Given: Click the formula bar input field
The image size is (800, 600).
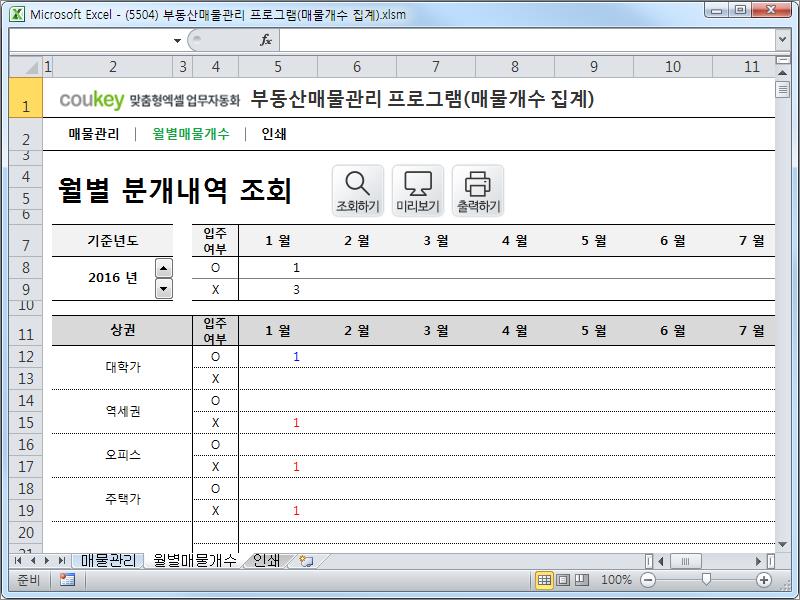Looking at the screenshot, I should [527, 40].
